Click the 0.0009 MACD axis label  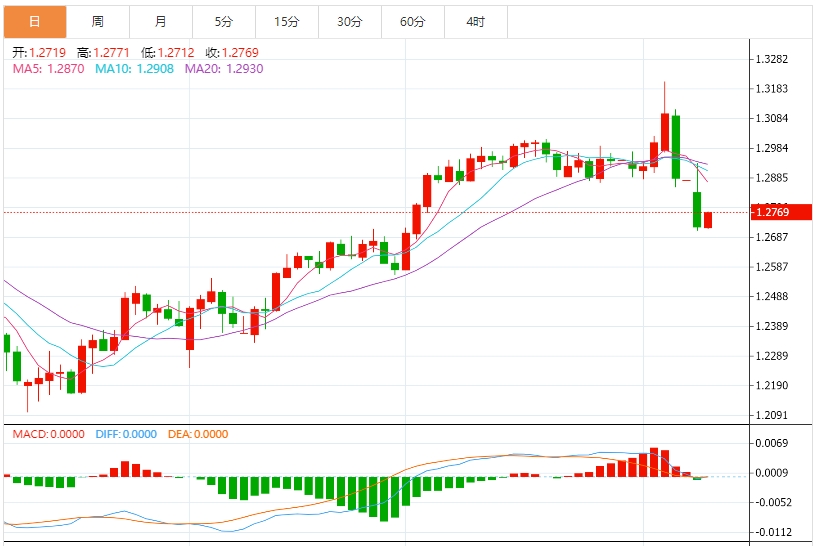772,473
